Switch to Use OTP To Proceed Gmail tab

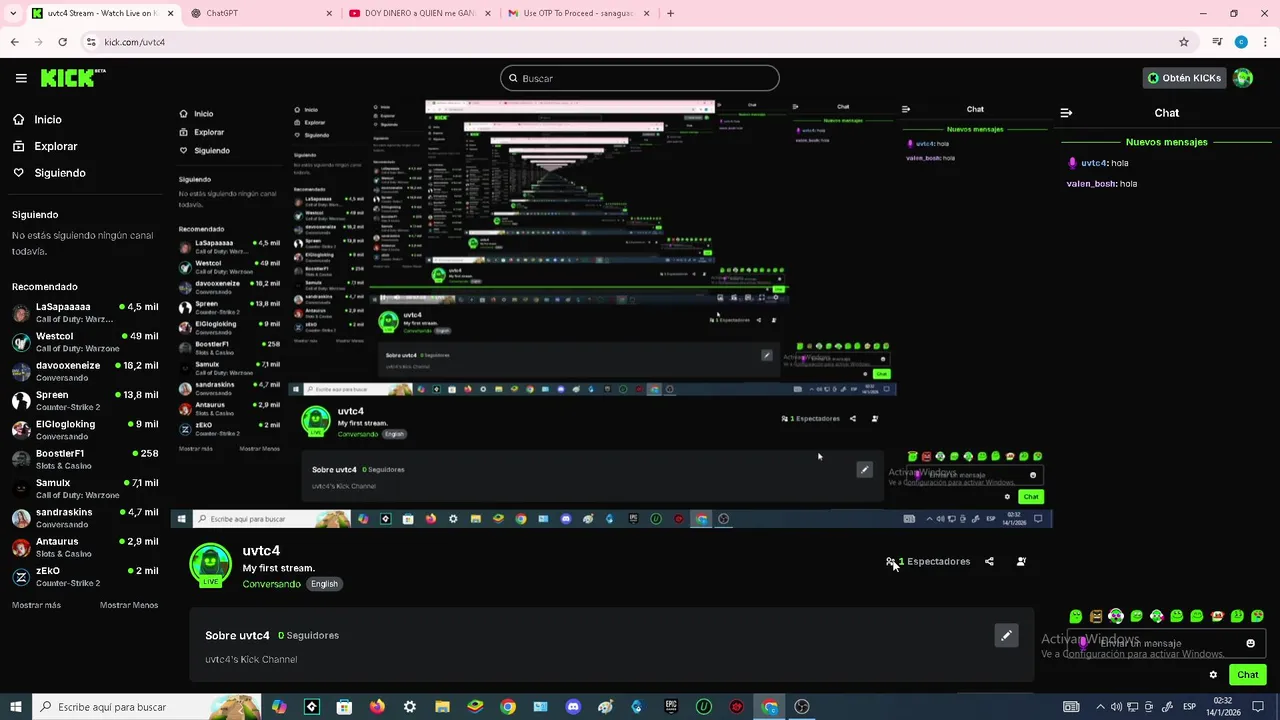point(578,13)
